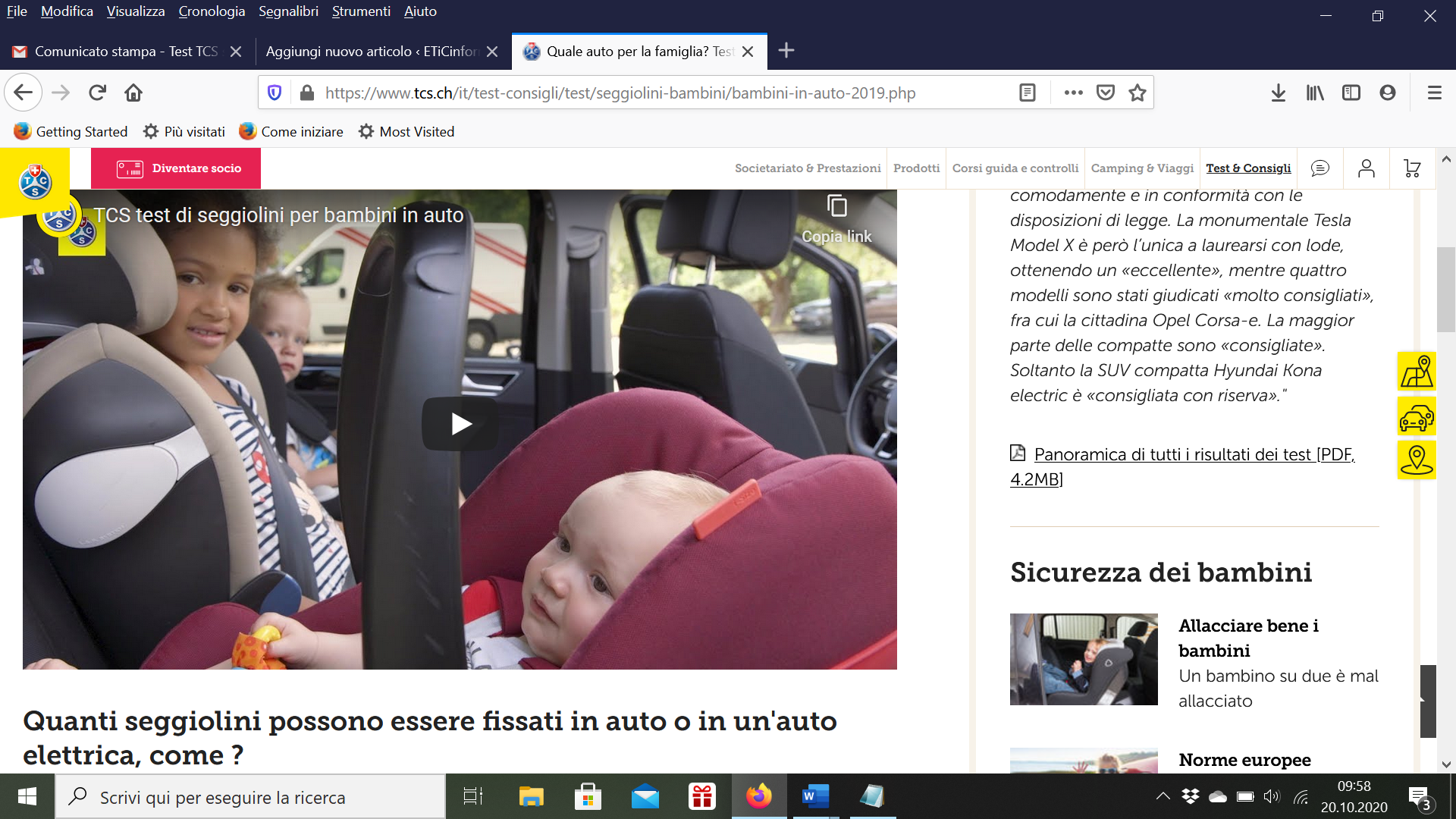Viewport: 1456px width, 819px height.
Task: Click the Windows search box
Action: pyautogui.click(x=250, y=796)
